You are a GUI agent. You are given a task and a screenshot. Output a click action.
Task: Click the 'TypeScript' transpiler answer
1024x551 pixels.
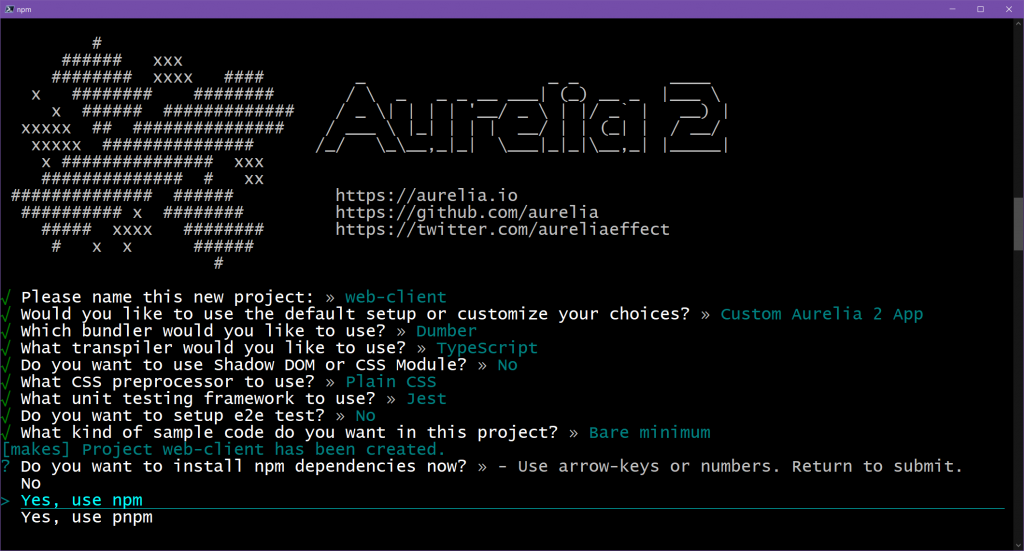tap(487, 348)
